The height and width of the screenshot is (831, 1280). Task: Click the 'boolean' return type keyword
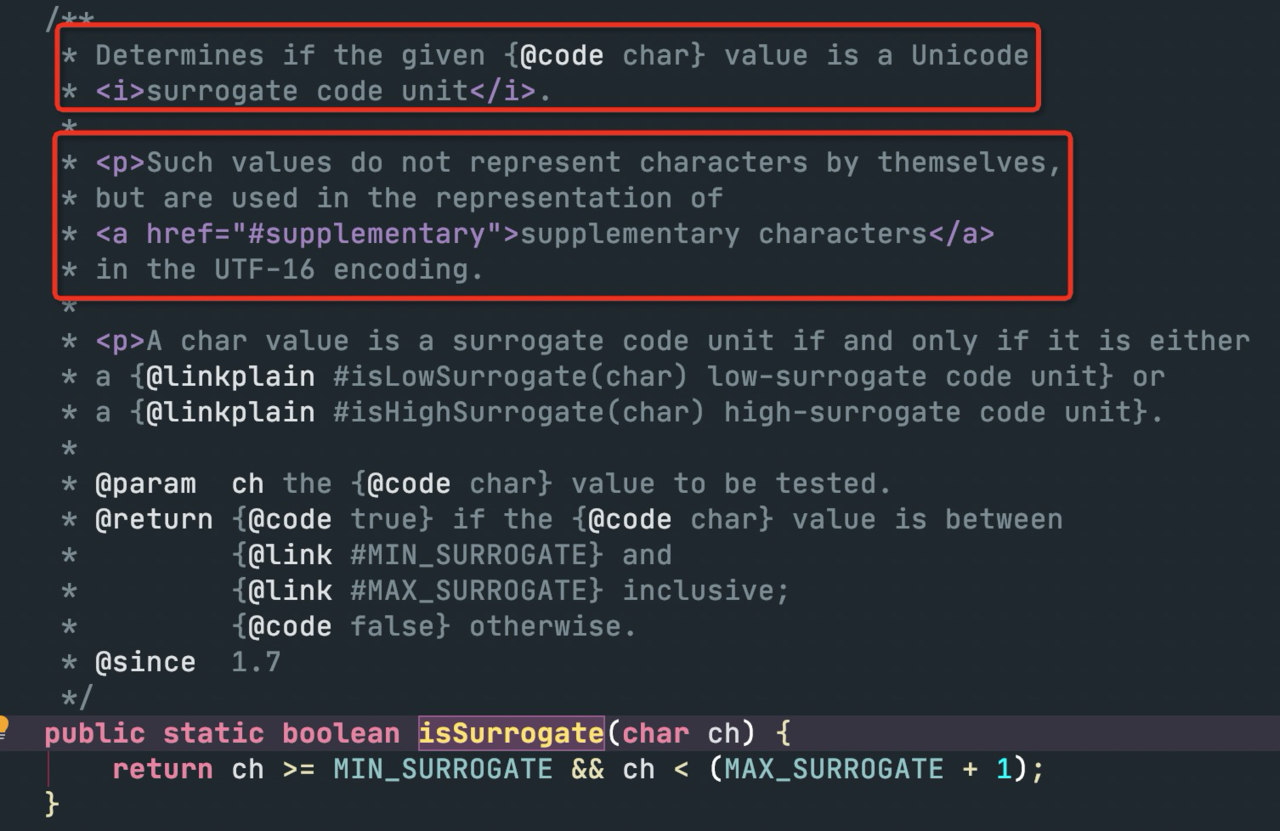340,733
